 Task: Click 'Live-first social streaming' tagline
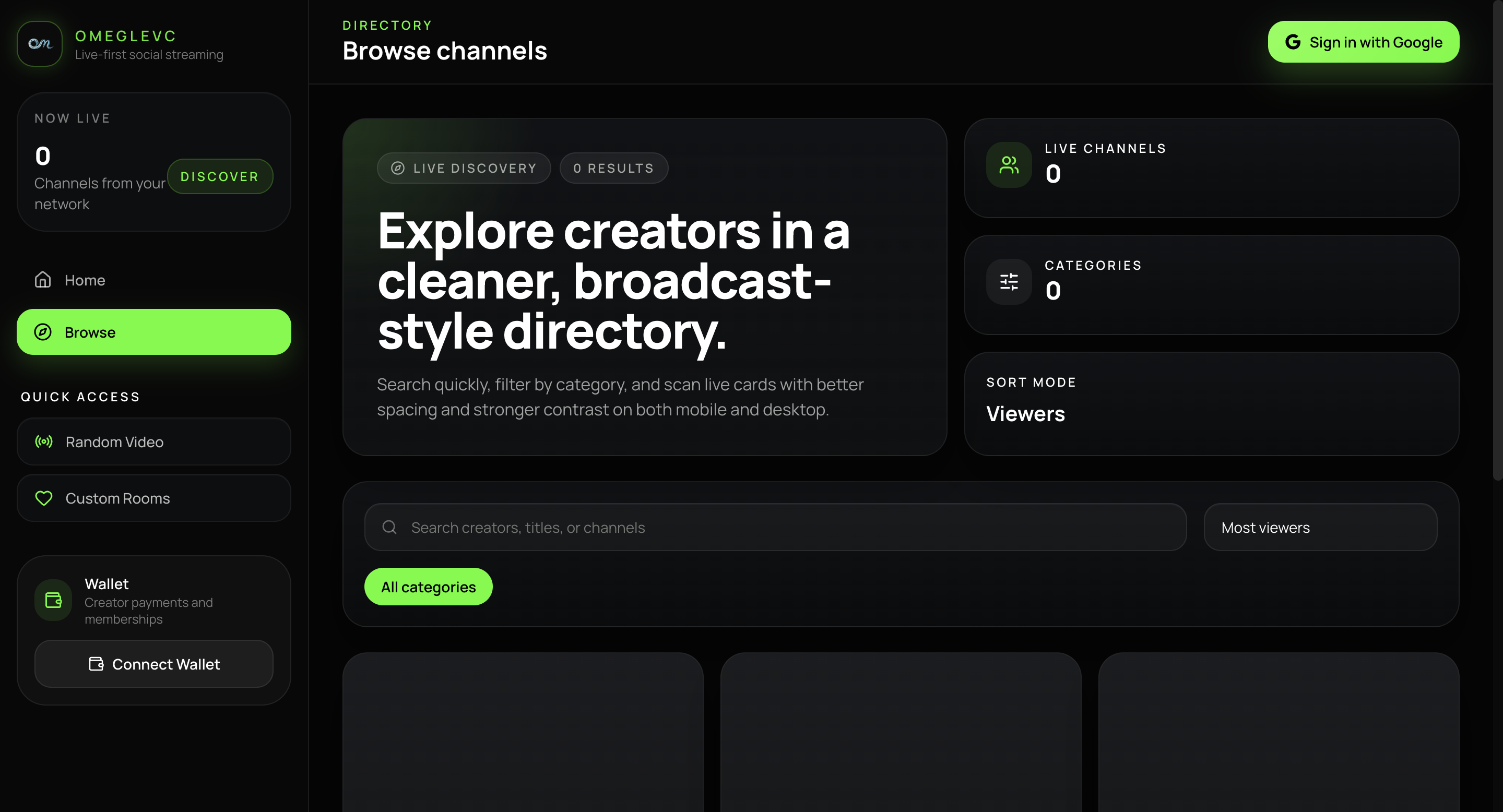pos(149,54)
